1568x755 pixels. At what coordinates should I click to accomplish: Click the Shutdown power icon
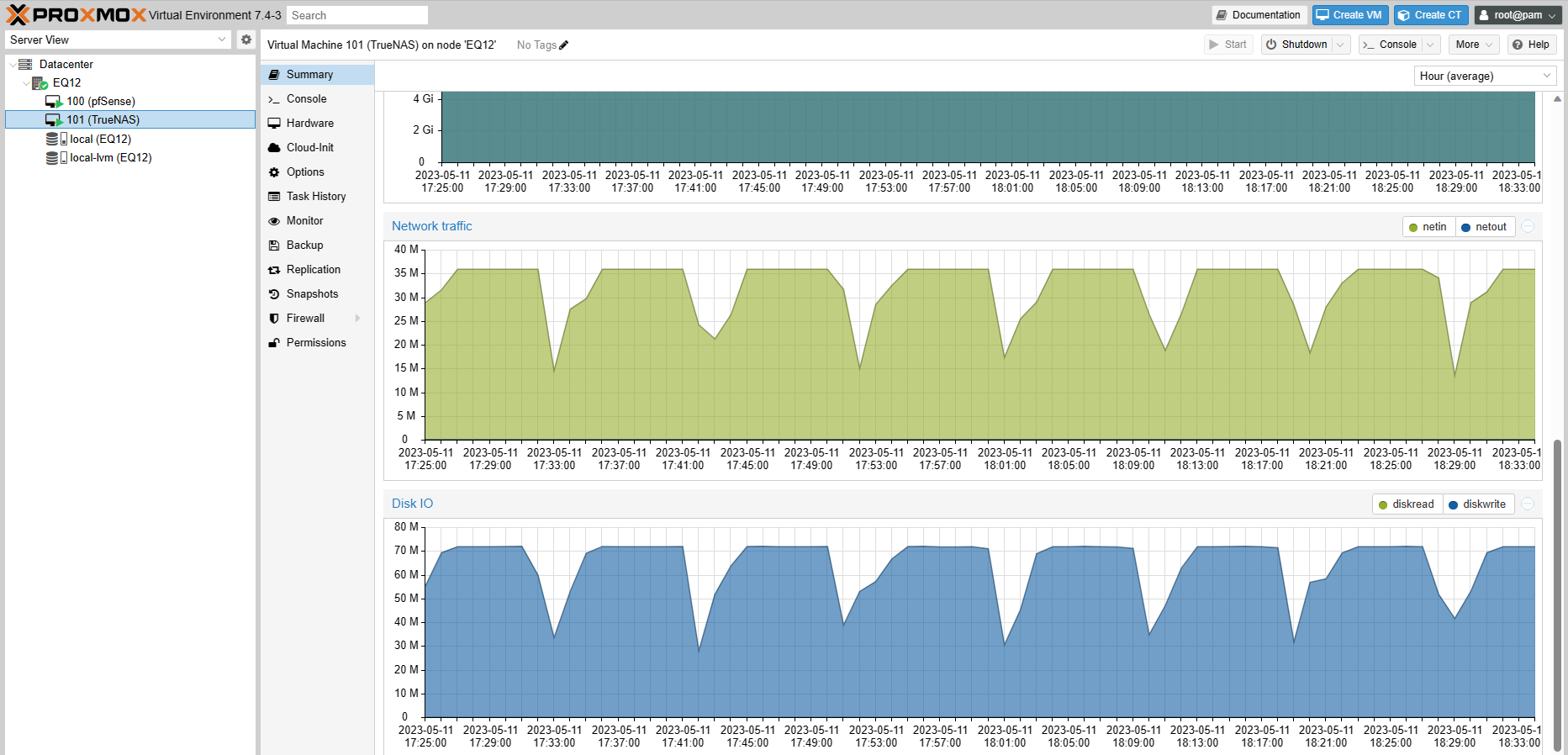point(1272,45)
